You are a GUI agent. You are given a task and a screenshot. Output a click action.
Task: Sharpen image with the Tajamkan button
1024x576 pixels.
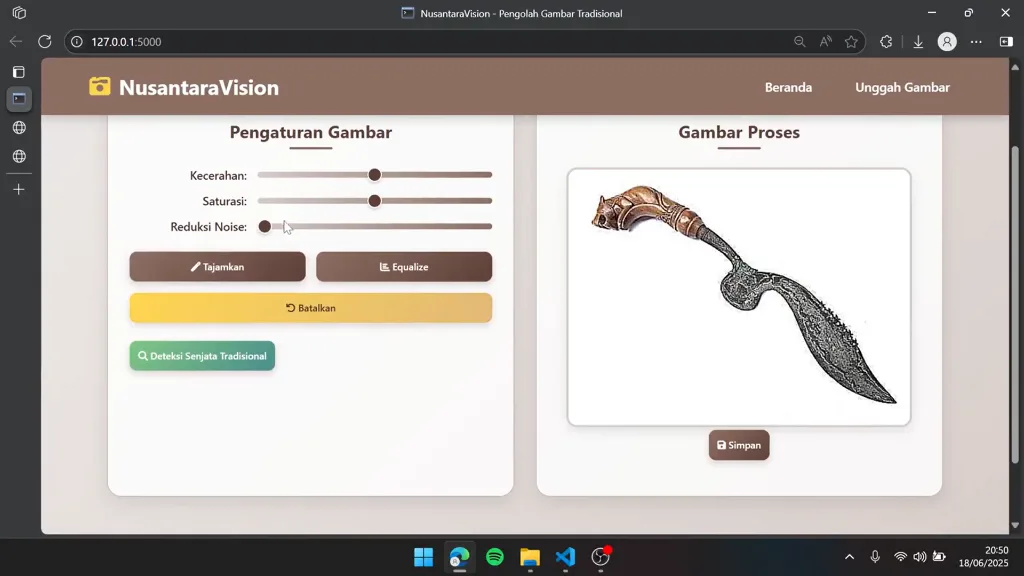217,267
